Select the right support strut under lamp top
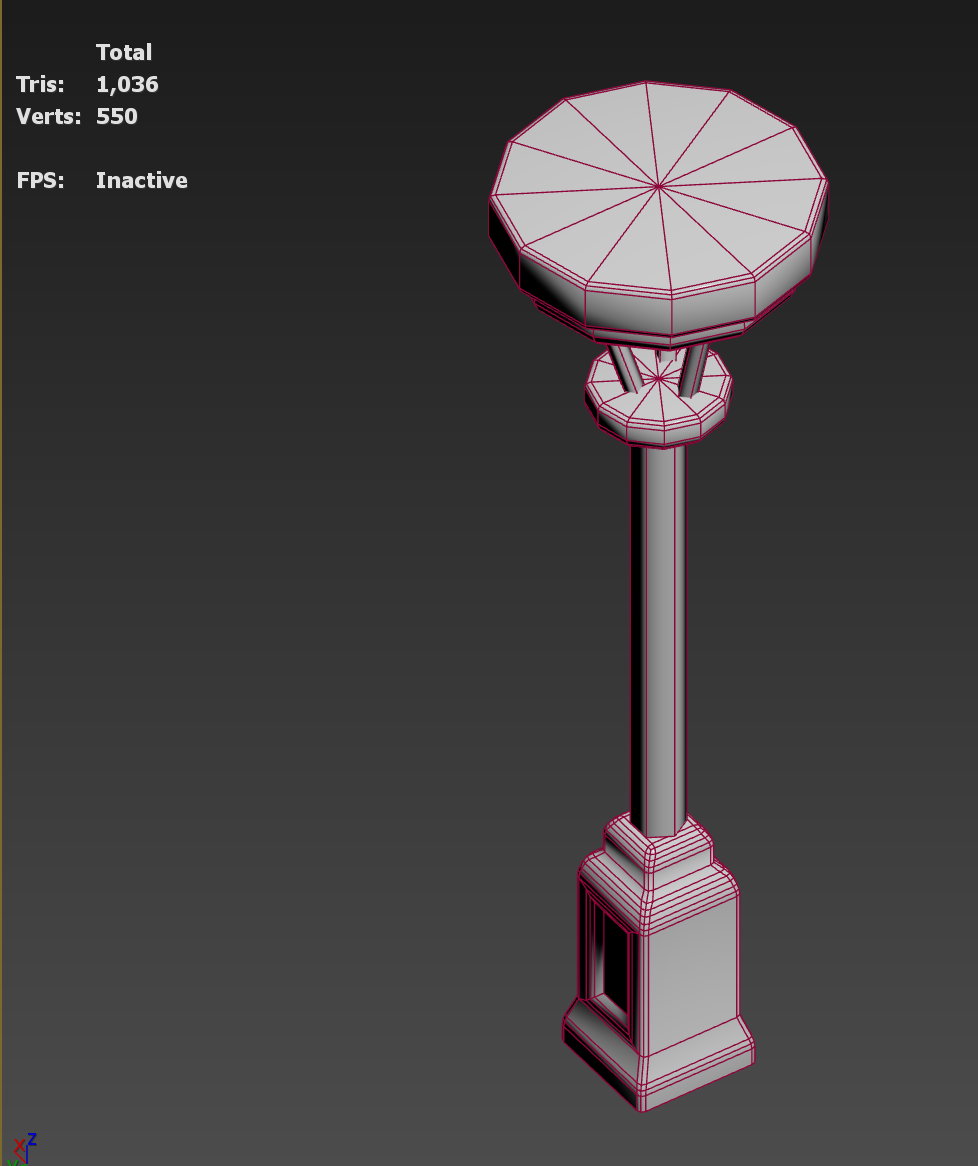This screenshot has width=978, height=1166. tap(694, 369)
